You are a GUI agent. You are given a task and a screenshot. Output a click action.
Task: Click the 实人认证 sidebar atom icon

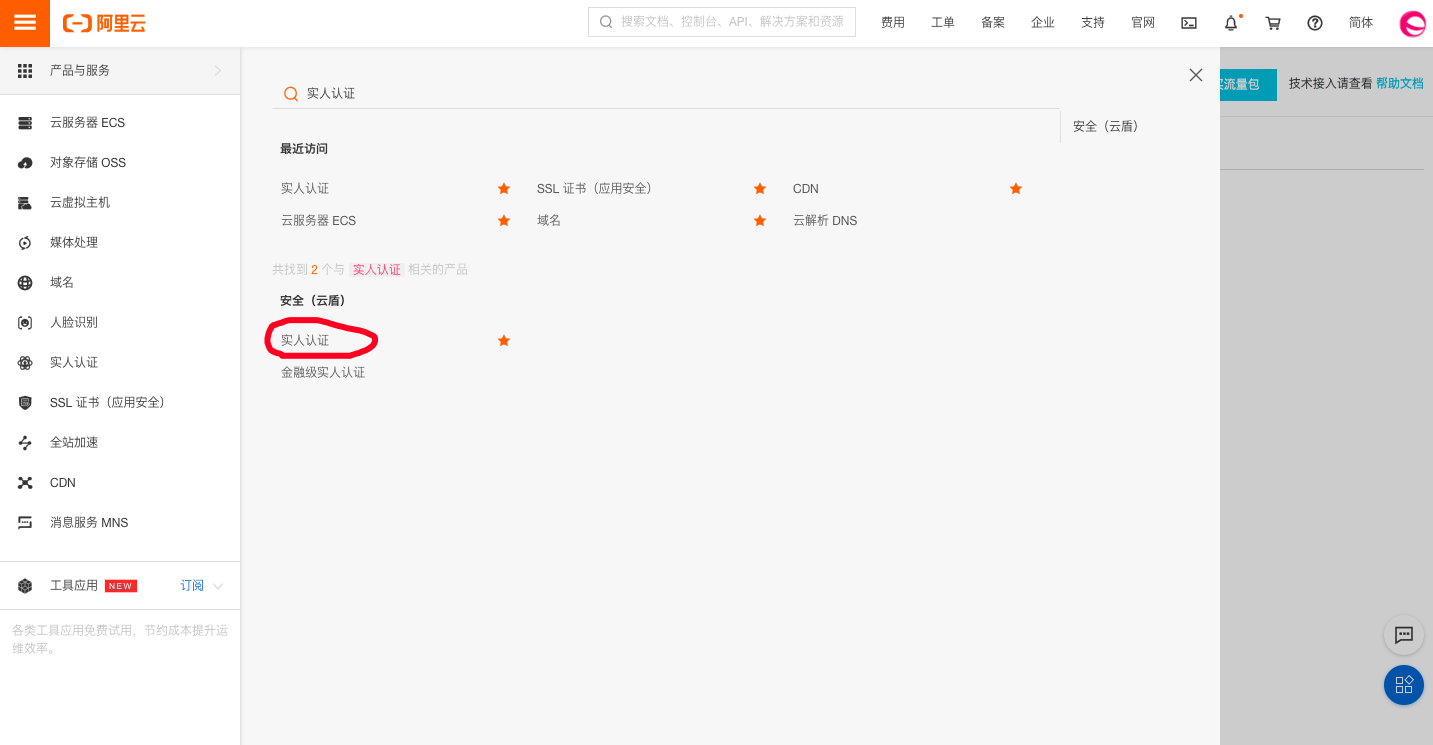point(25,363)
